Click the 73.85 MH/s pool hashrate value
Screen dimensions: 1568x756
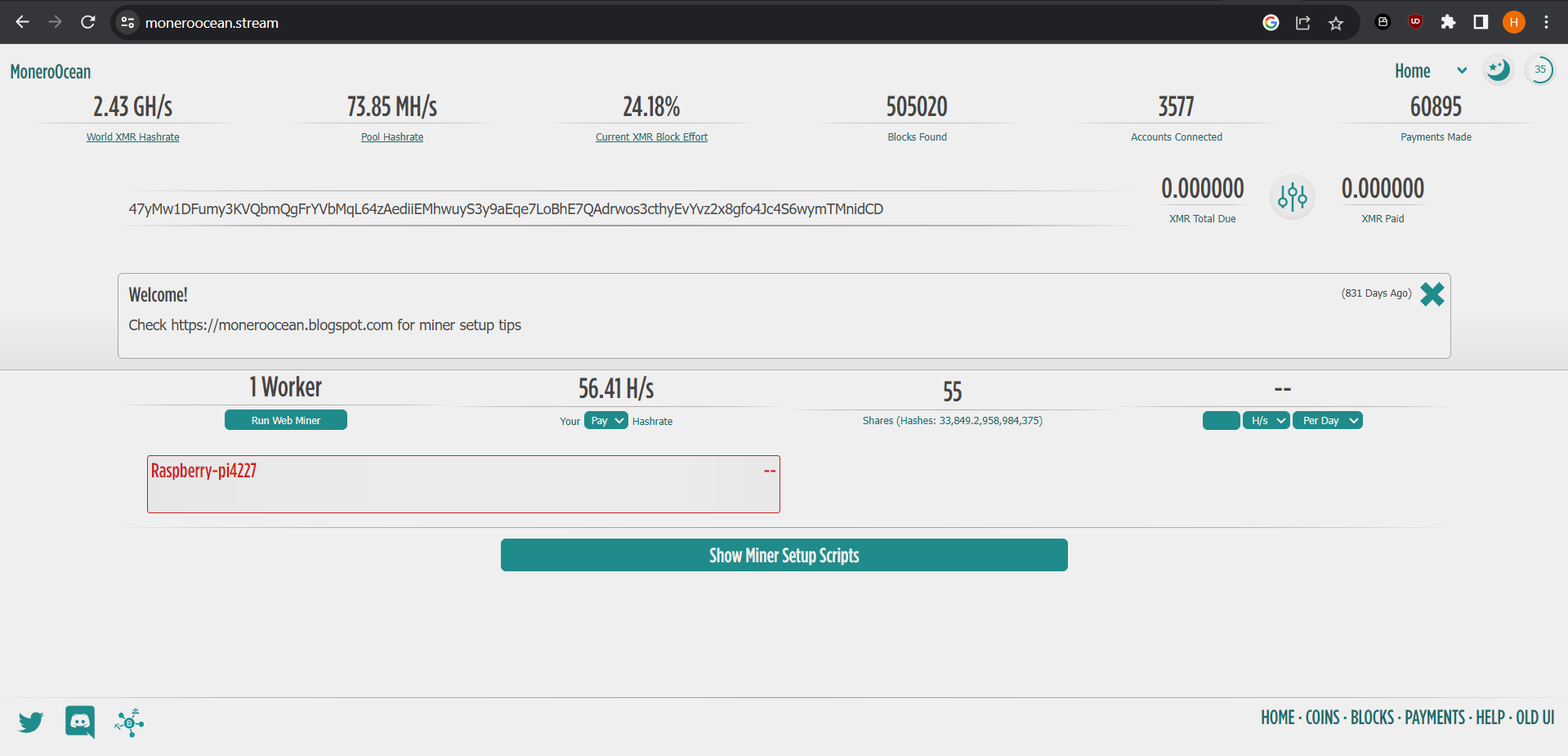point(392,106)
